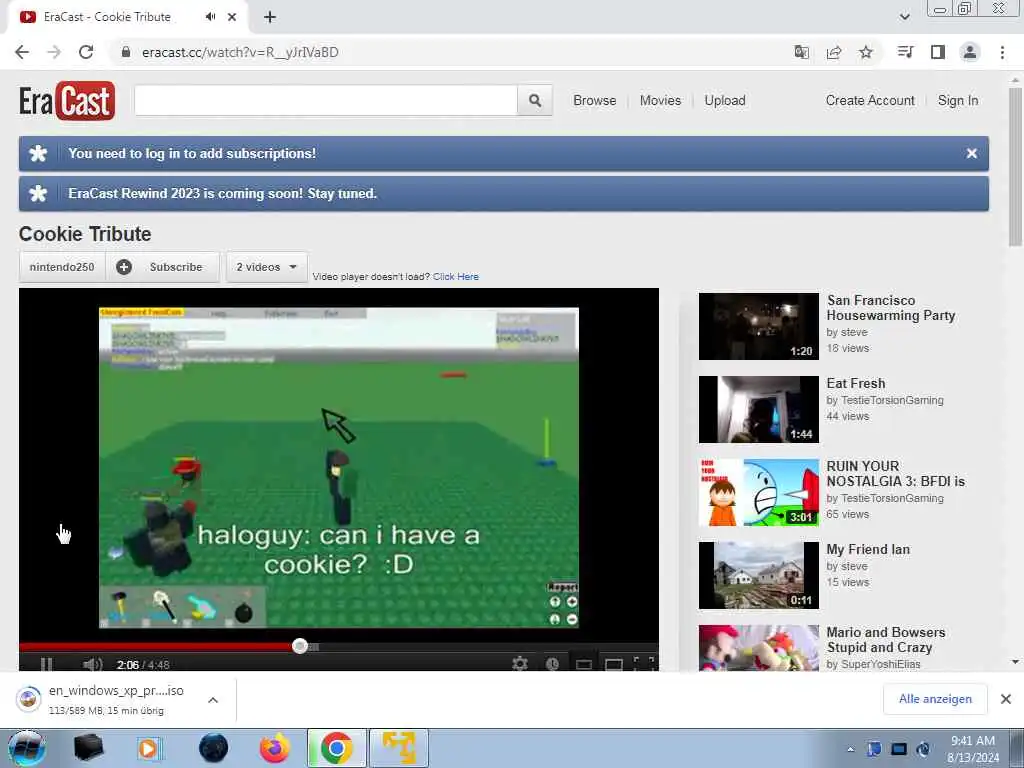Screen dimensions: 1024x768
Task: Mute the tab via speaker icon
Action: click(x=210, y=17)
